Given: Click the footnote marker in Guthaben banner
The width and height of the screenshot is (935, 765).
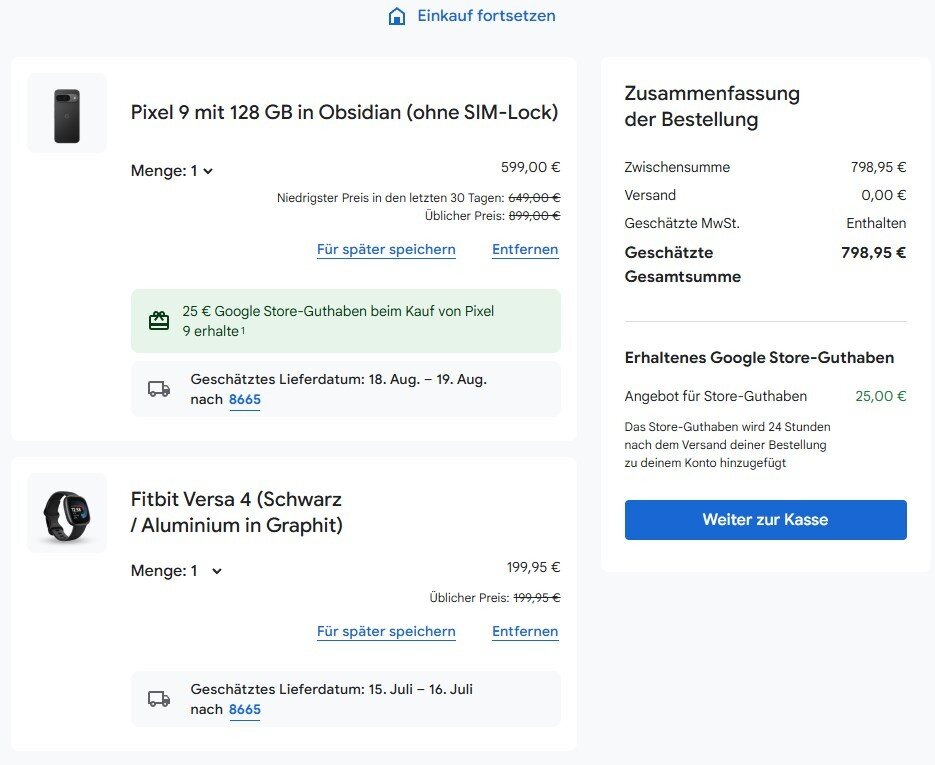Looking at the screenshot, I should [243, 332].
